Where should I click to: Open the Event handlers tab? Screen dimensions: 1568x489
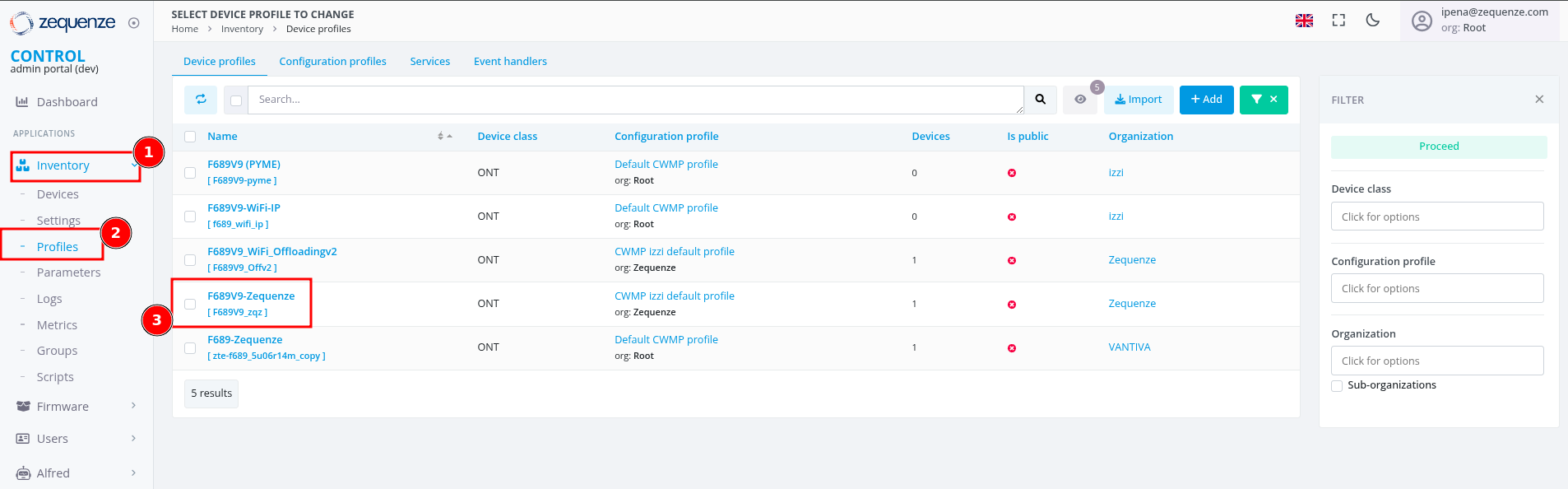coord(510,62)
